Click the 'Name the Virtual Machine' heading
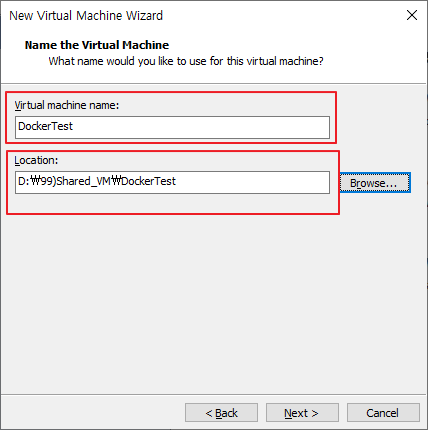The width and height of the screenshot is (428, 430). coord(97,45)
